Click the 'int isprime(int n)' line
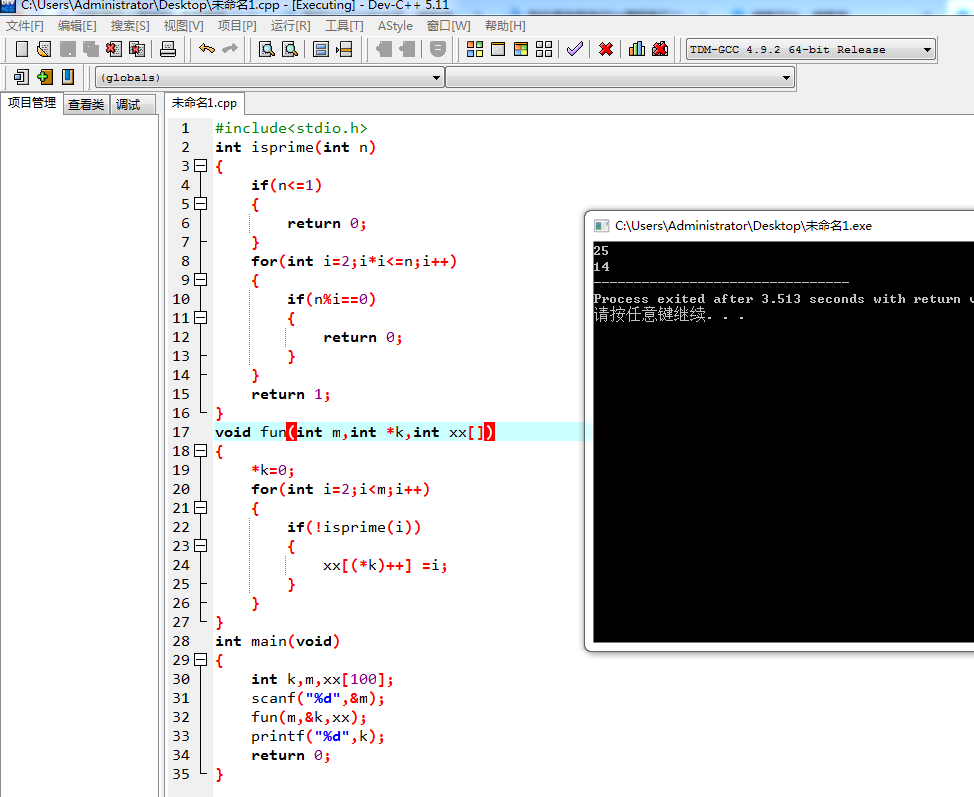The width and height of the screenshot is (974, 797). (296, 147)
